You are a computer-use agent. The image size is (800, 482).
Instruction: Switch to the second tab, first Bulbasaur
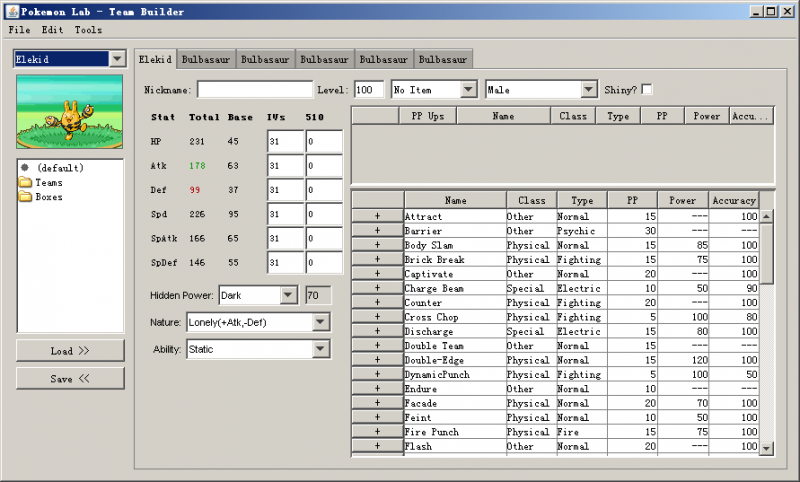[206, 59]
